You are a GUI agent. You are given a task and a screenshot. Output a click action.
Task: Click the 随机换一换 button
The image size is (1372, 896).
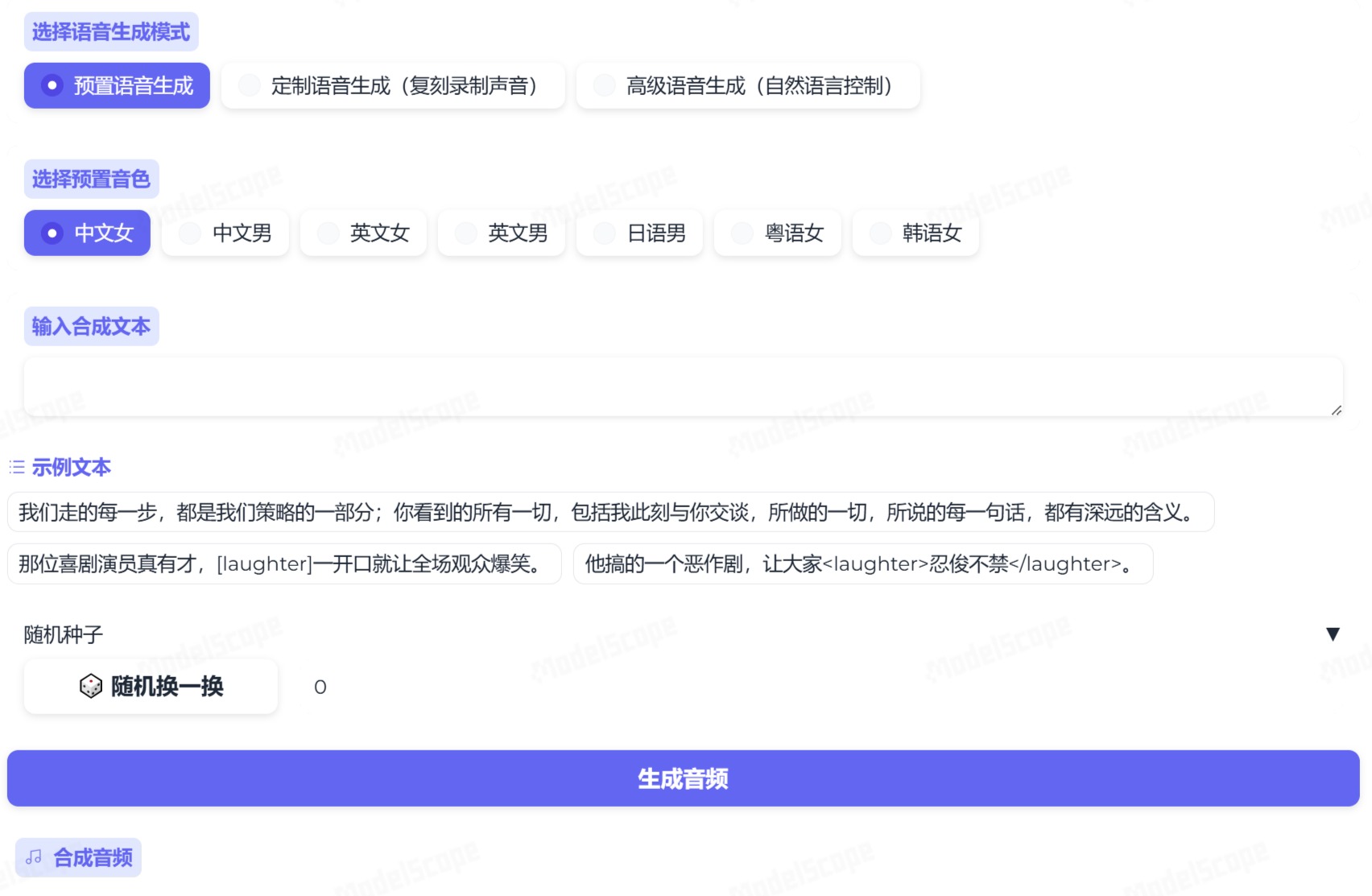[x=151, y=687]
